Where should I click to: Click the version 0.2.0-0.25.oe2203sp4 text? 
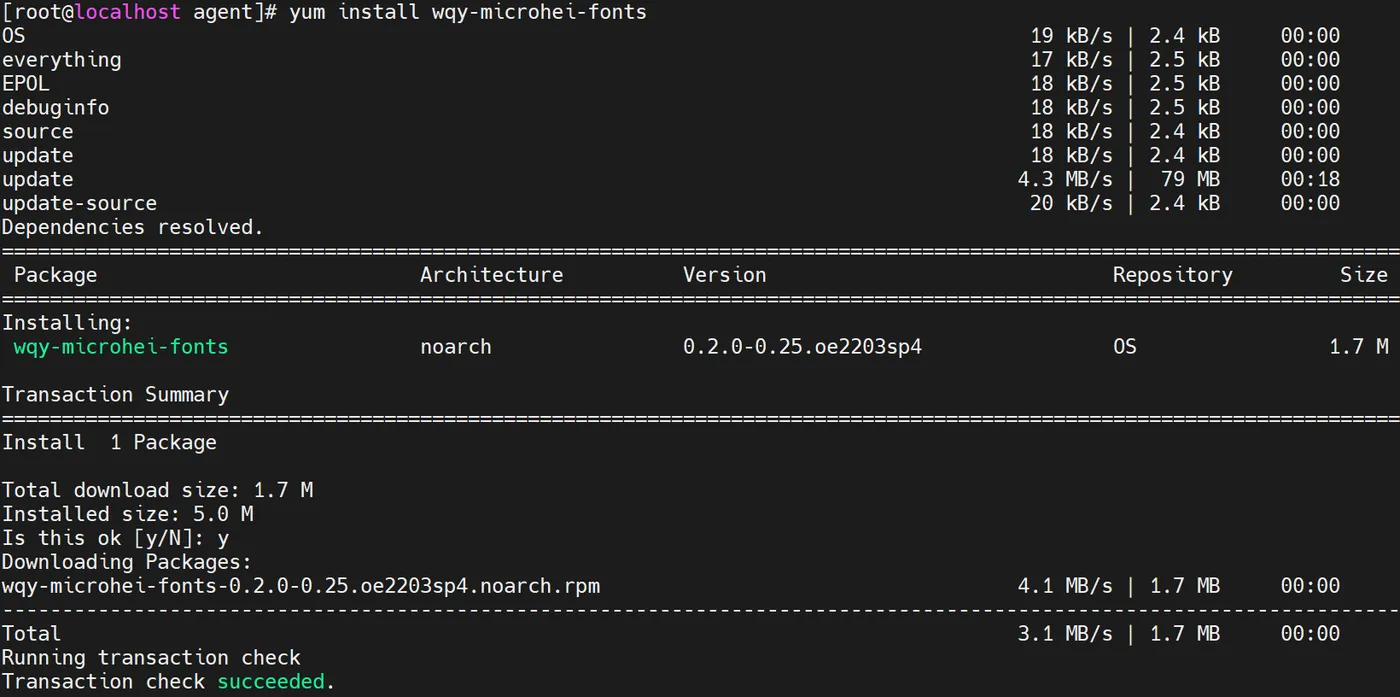[x=802, y=347]
